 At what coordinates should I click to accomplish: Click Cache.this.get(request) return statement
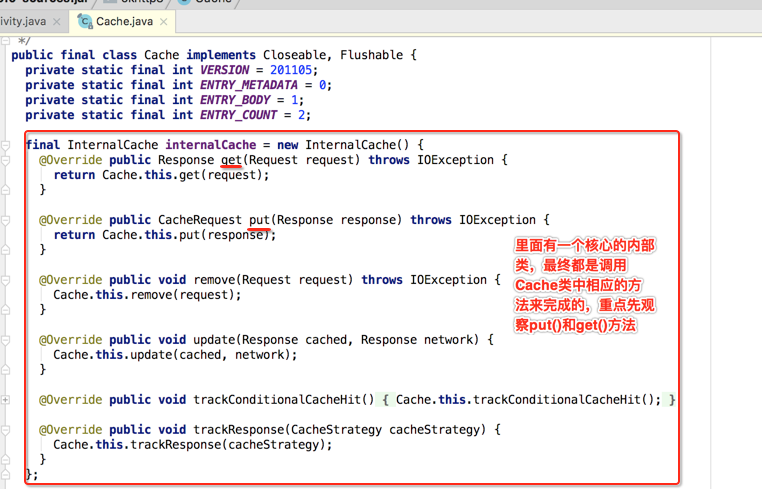pos(161,175)
